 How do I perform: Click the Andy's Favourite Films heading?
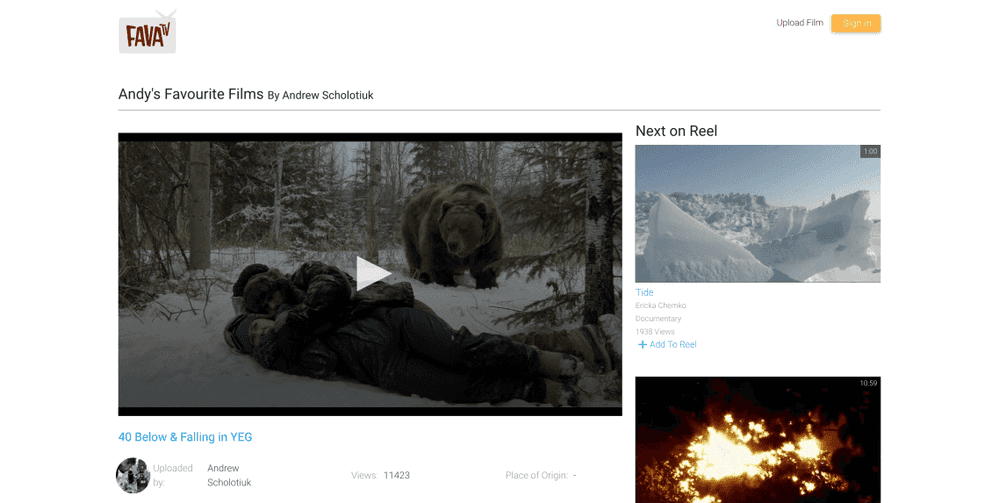(x=191, y=94)
